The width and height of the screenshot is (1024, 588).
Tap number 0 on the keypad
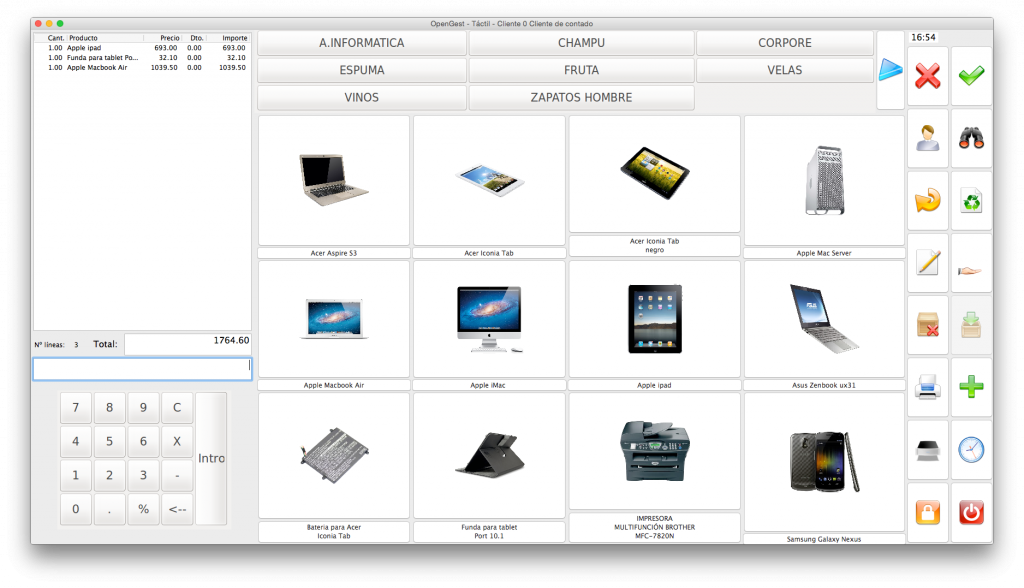[76, 510]
